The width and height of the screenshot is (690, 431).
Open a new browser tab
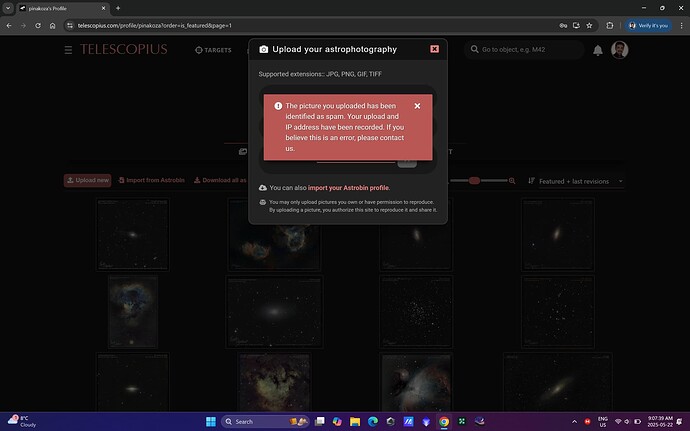(118, 8)
